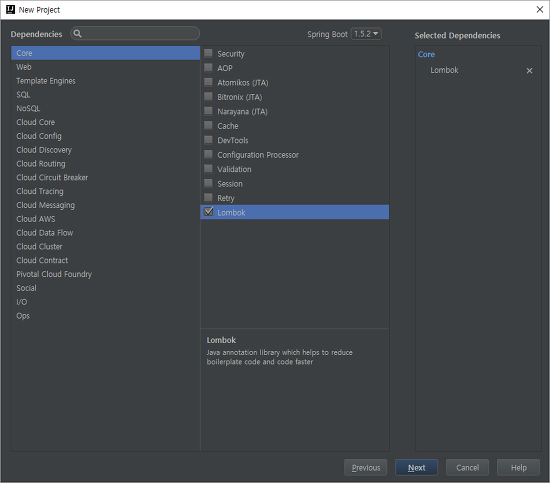The image size is (550, 483).
Task: Select the Cloud Core category
Action: coord(106,122)
